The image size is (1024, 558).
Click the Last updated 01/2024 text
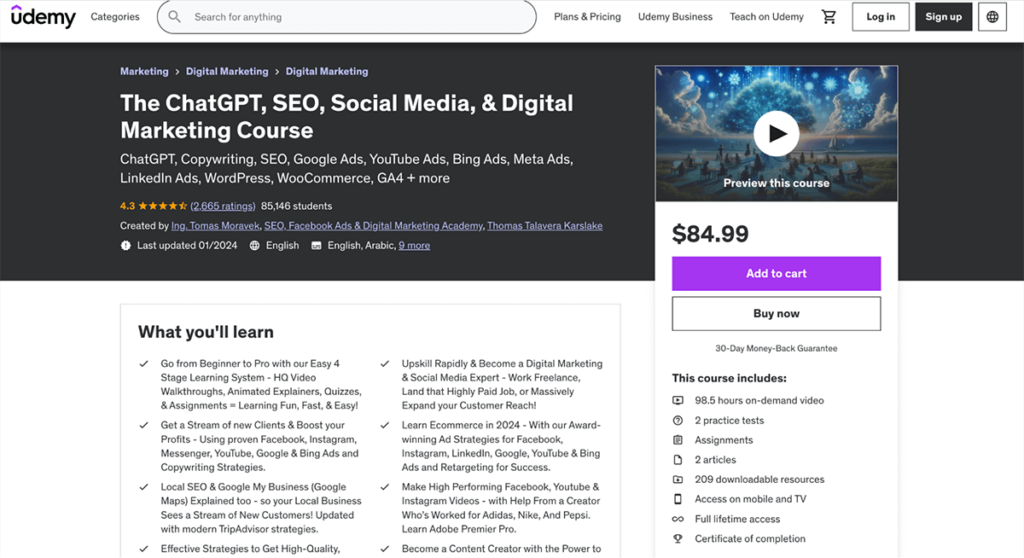[x=187, y=245]
